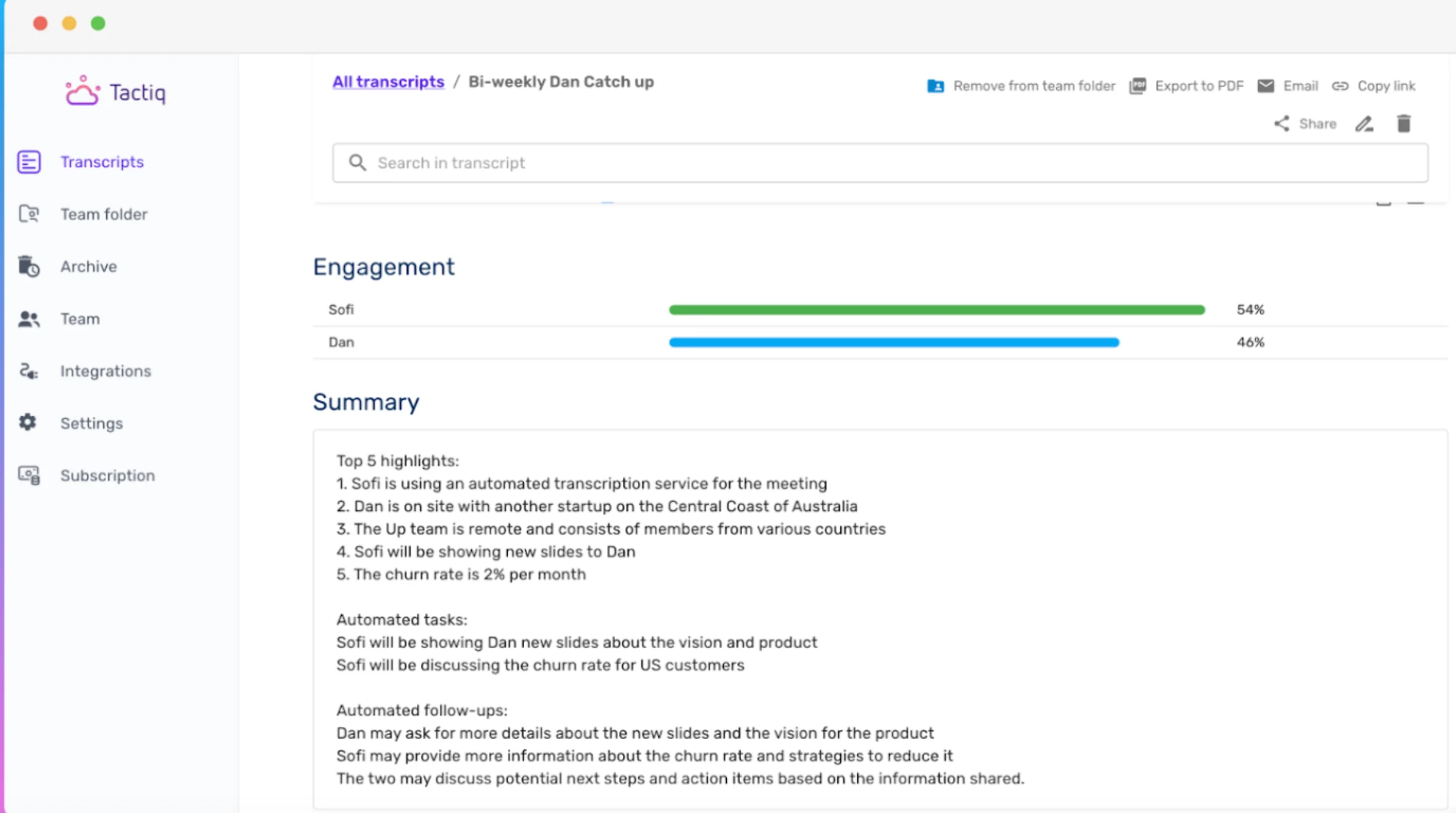Focus the Search in transcript field
The image size is (1456, 813).
pos(879,163)
